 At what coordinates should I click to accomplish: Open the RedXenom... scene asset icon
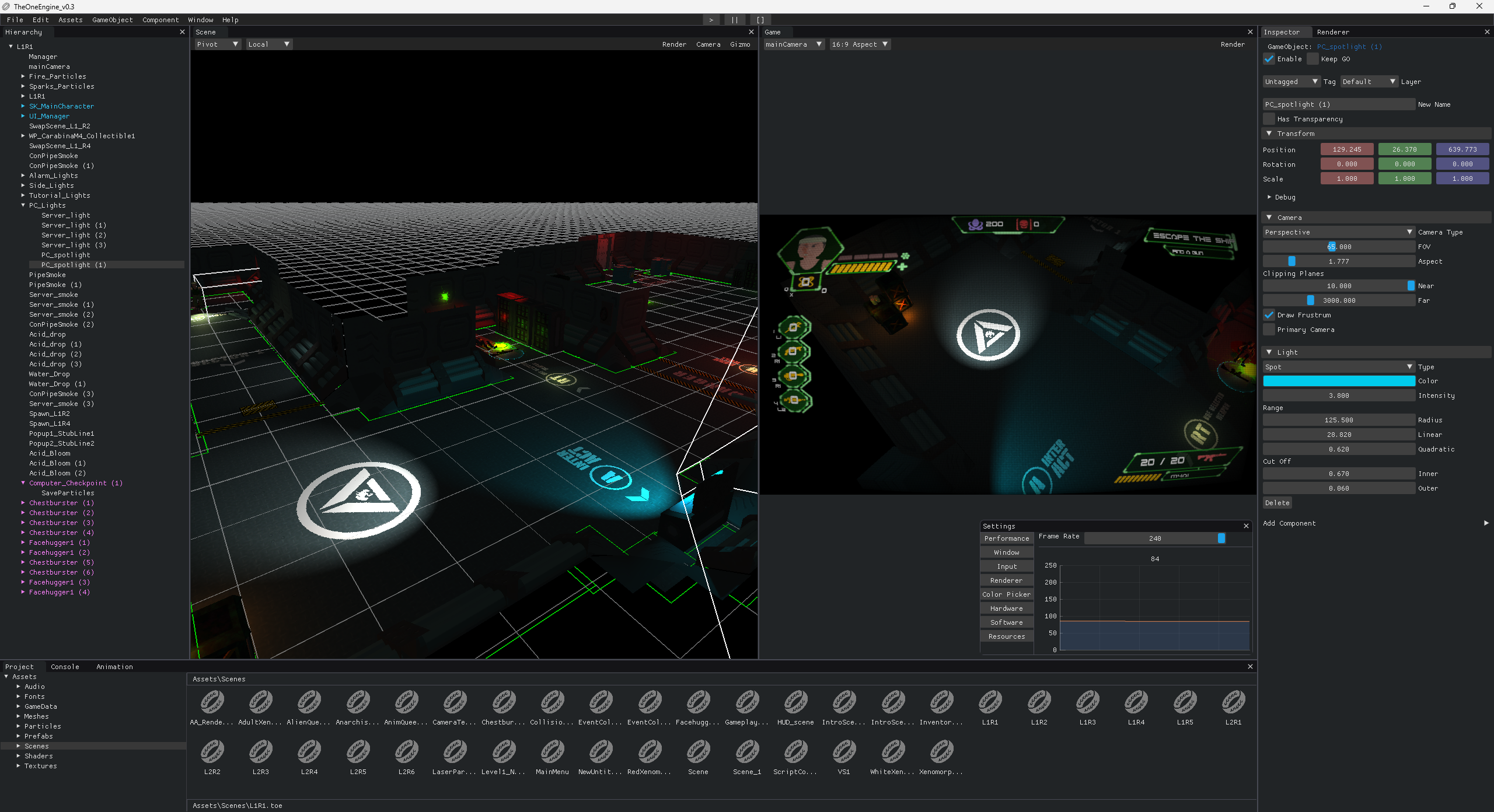650,752
